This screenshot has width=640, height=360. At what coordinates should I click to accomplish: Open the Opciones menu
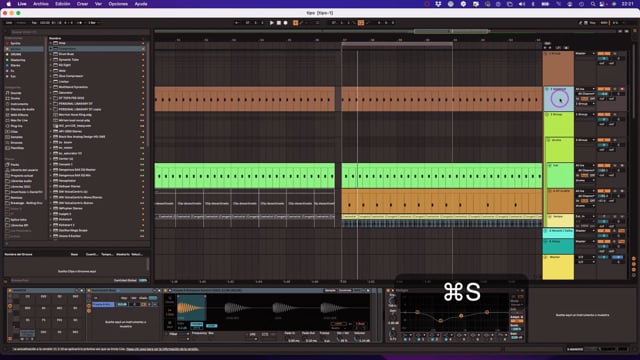118,4
